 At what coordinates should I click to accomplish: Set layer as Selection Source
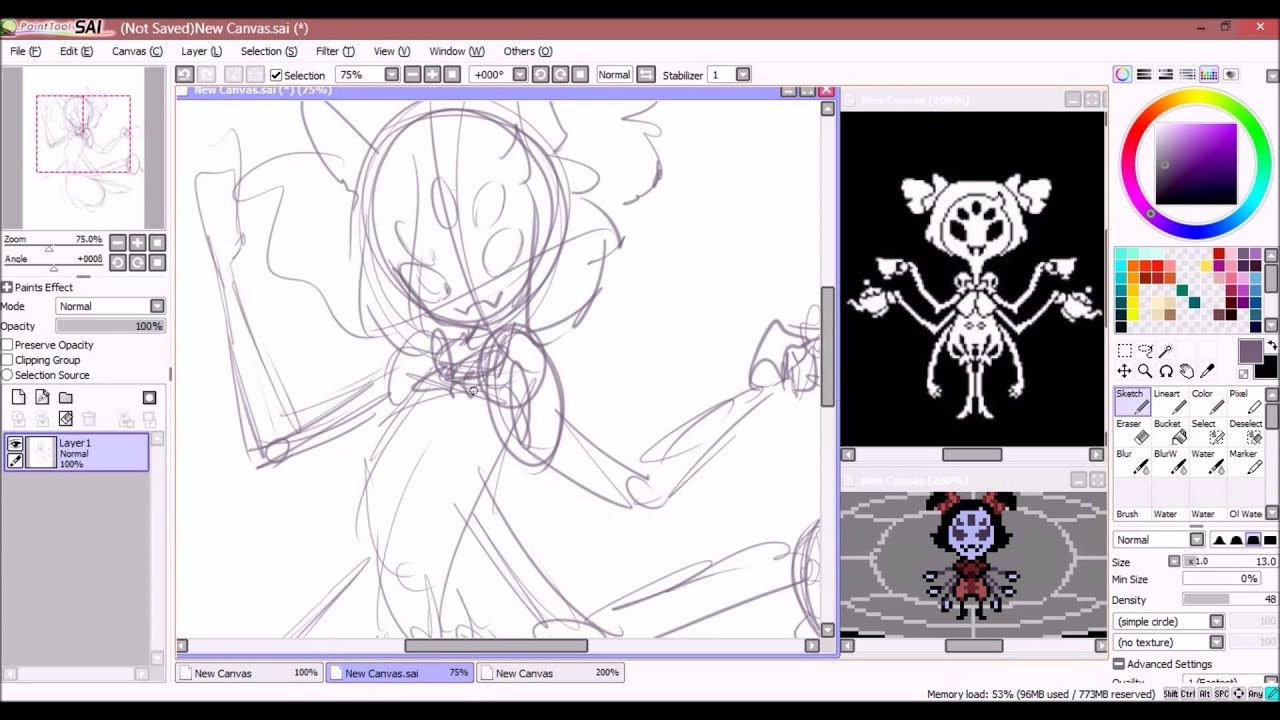click(x=8, y=375)
